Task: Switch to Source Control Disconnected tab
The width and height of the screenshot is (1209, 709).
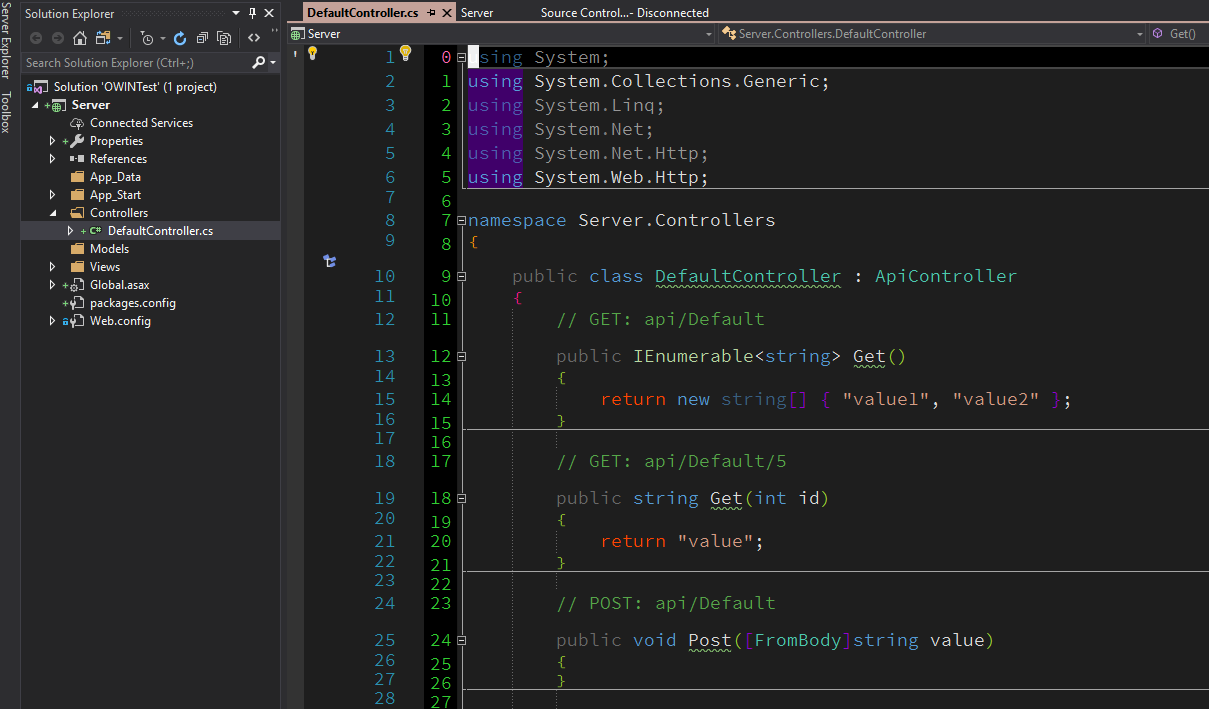Action: (x=625, y=13)
